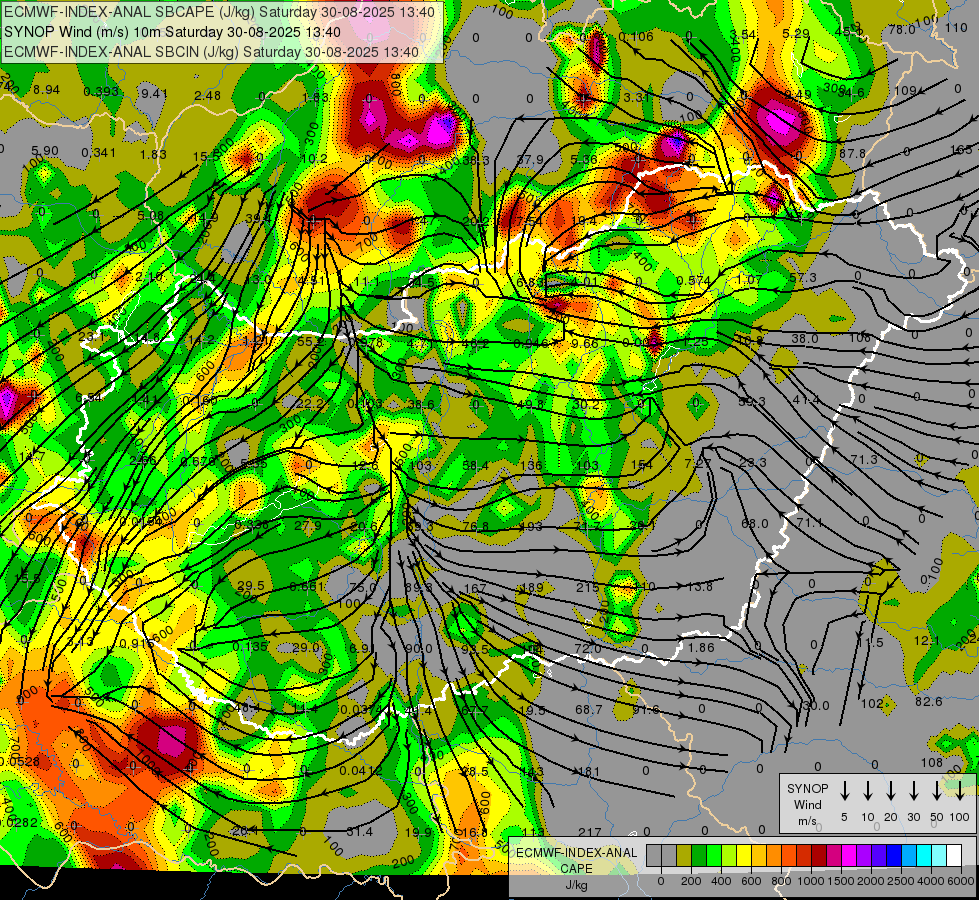The width and height of the screenshot is (979, 900).
Task: Click the map value 8.94
Action: (x=47, y=90)
